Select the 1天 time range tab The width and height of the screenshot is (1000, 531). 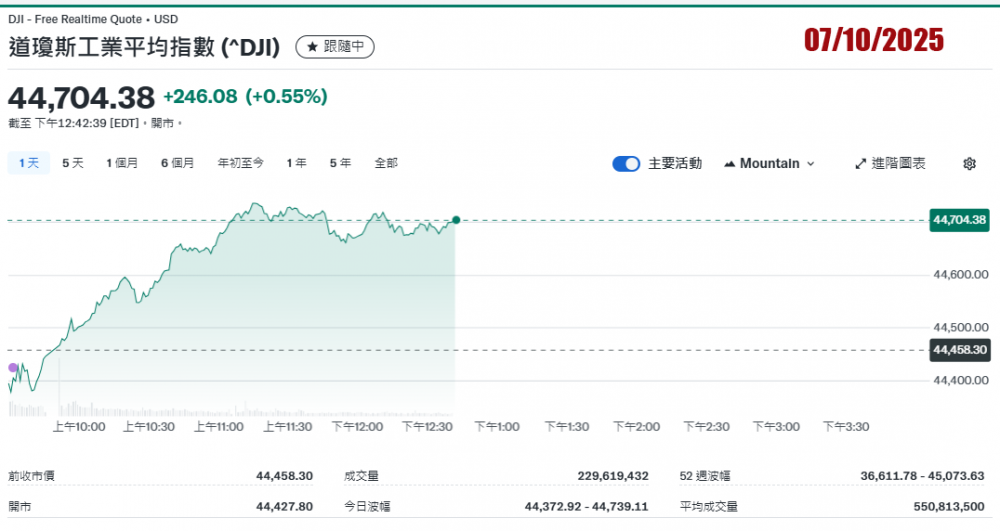click(28, 163)
